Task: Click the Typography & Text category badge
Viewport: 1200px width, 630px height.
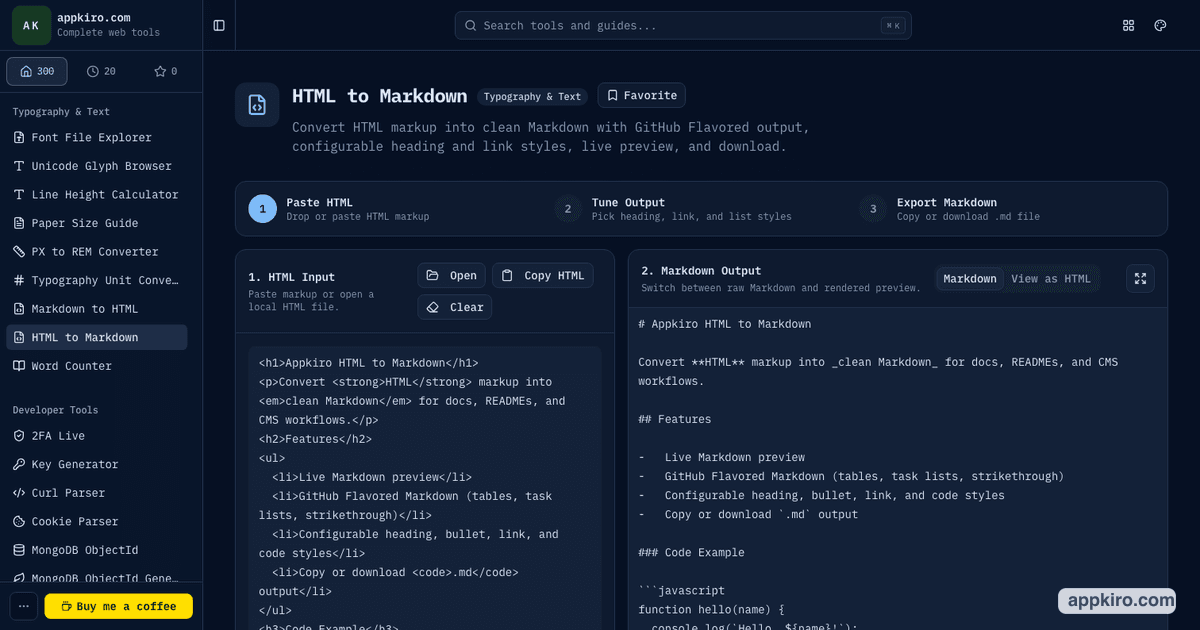Action: pyautogui.click(x=532, y=97)
